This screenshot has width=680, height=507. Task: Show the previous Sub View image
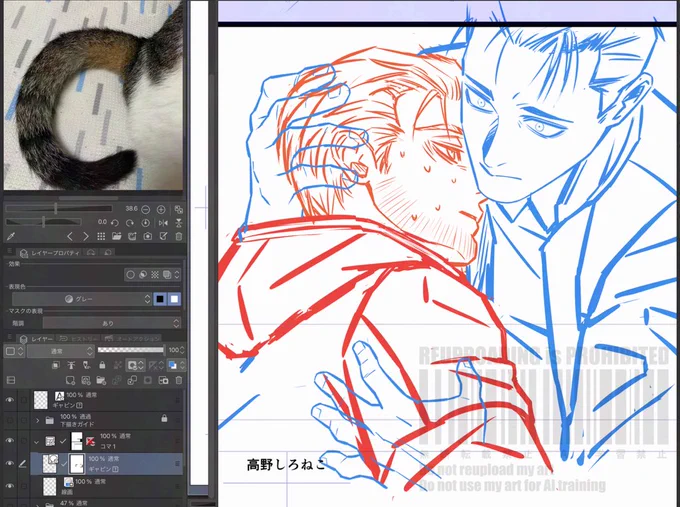[70, 236]
